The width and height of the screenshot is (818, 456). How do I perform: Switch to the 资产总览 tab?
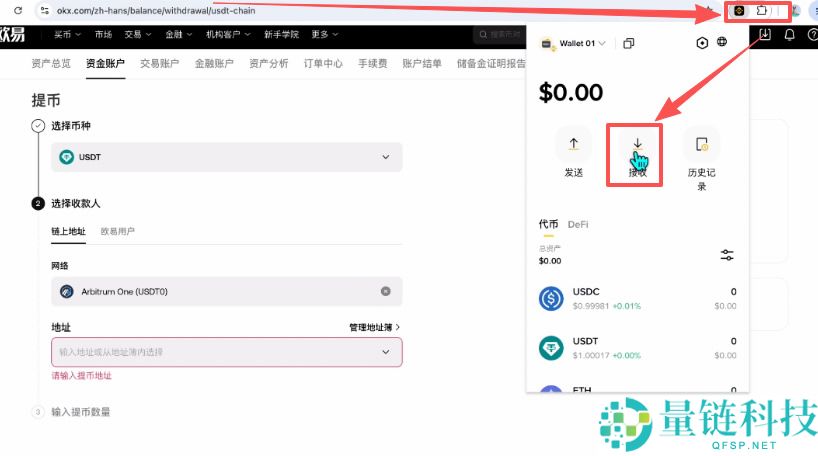pyautogui.click(x=51, y=64)
